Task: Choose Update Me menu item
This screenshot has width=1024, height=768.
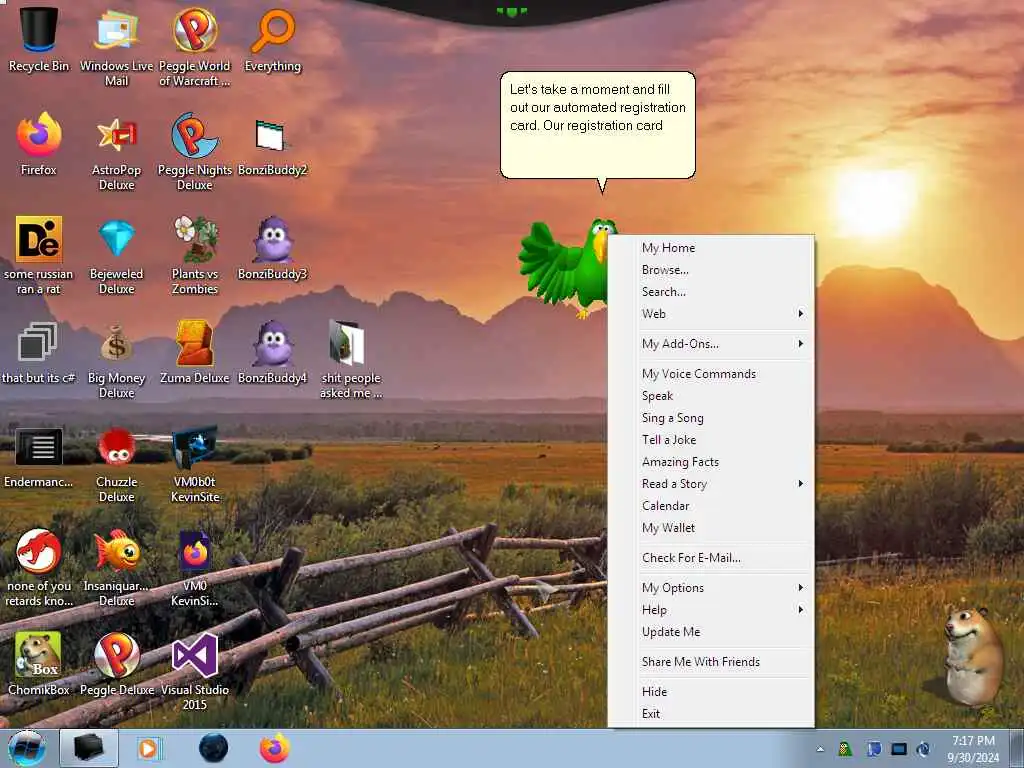Action: click(x=712, y=632)
